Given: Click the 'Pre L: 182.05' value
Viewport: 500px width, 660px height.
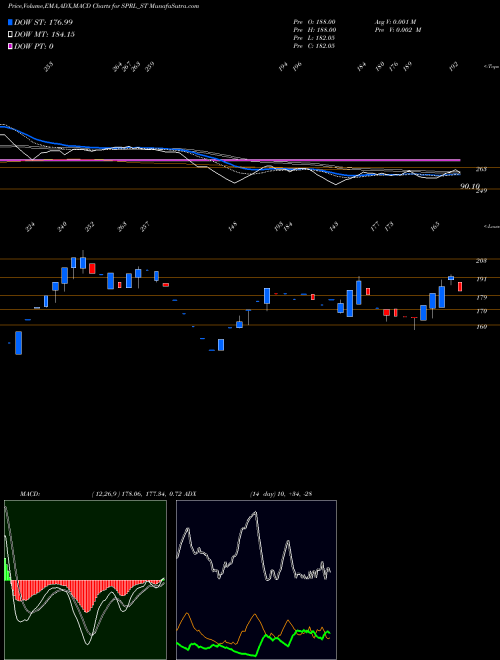Looking at the screenshot, I should 314,38.
